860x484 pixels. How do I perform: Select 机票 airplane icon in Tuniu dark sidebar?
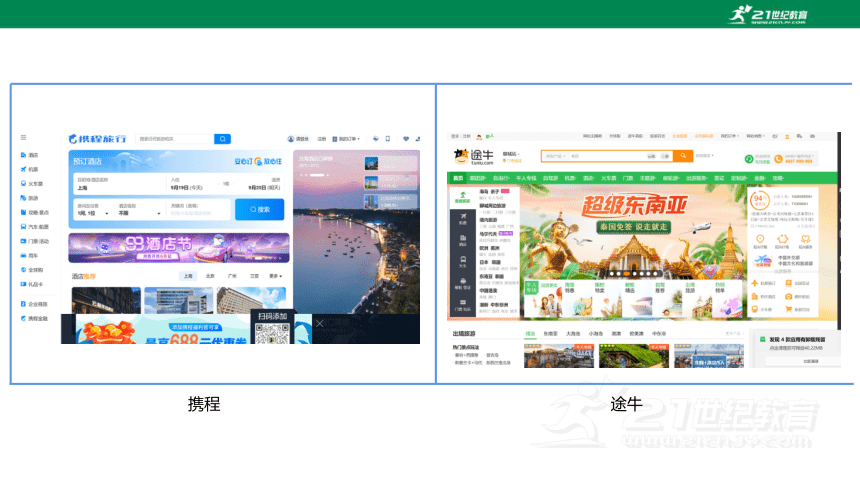click(x=463, y=217)
